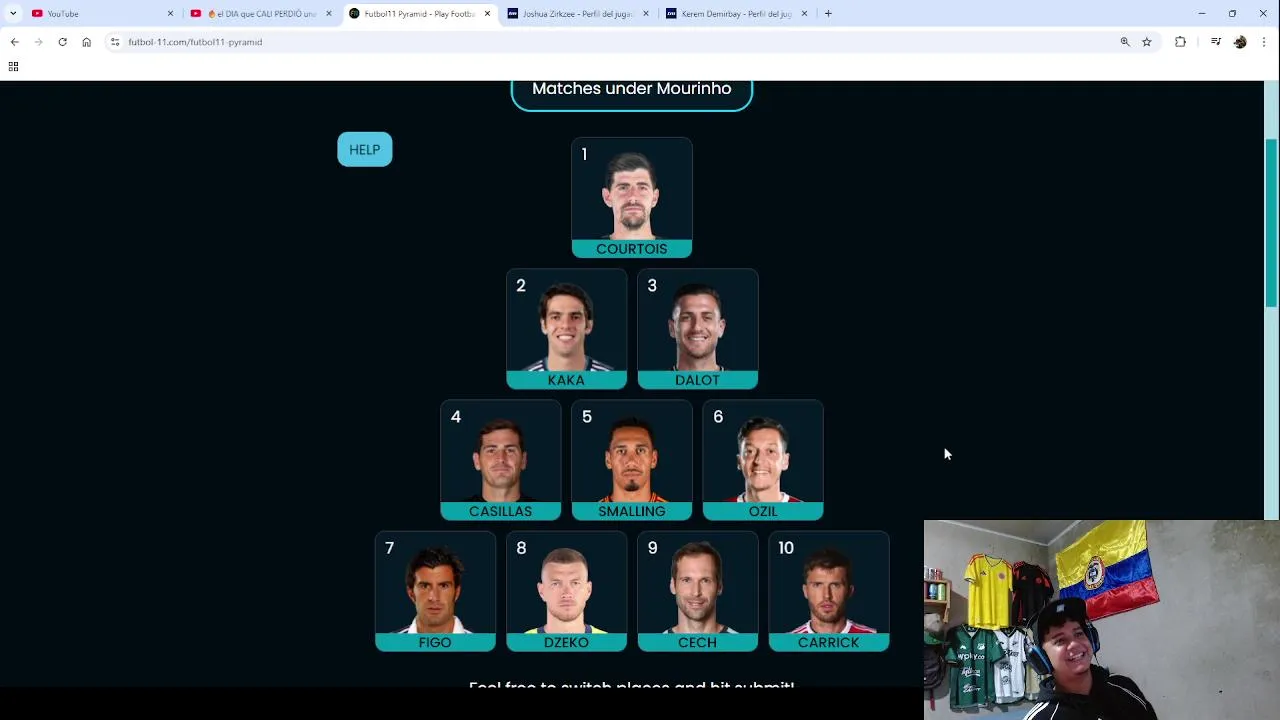Click the browser back arrow

(14, 42)
